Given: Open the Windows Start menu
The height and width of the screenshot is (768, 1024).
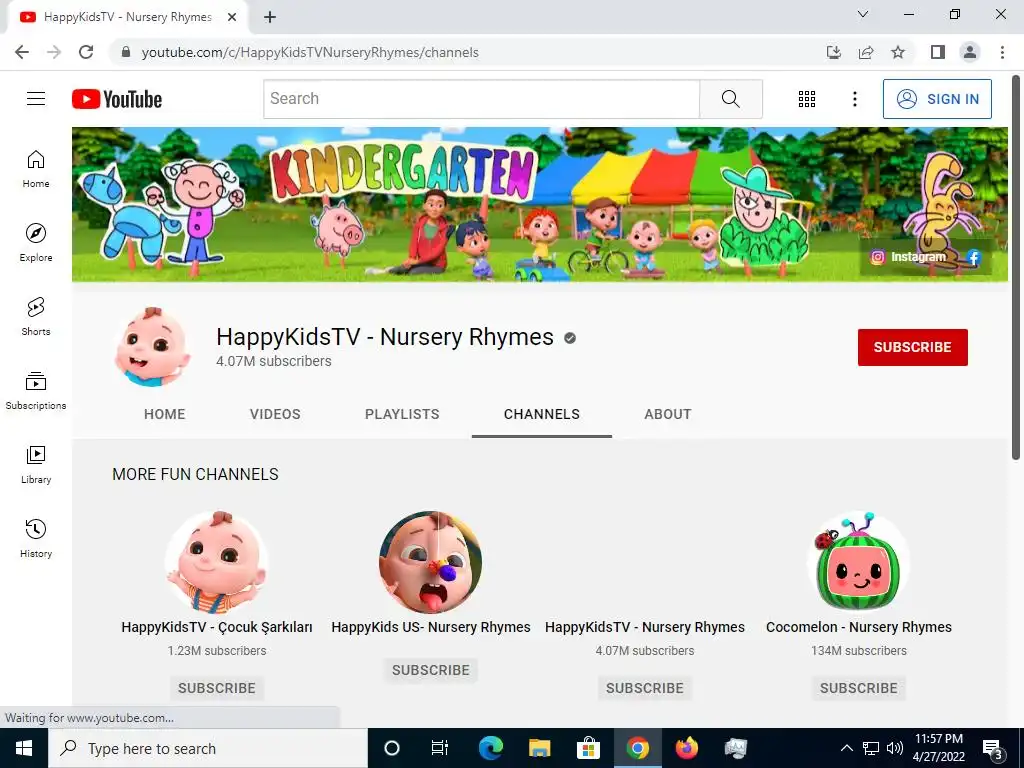Looking at the screenshot, I should pos(24,748).
